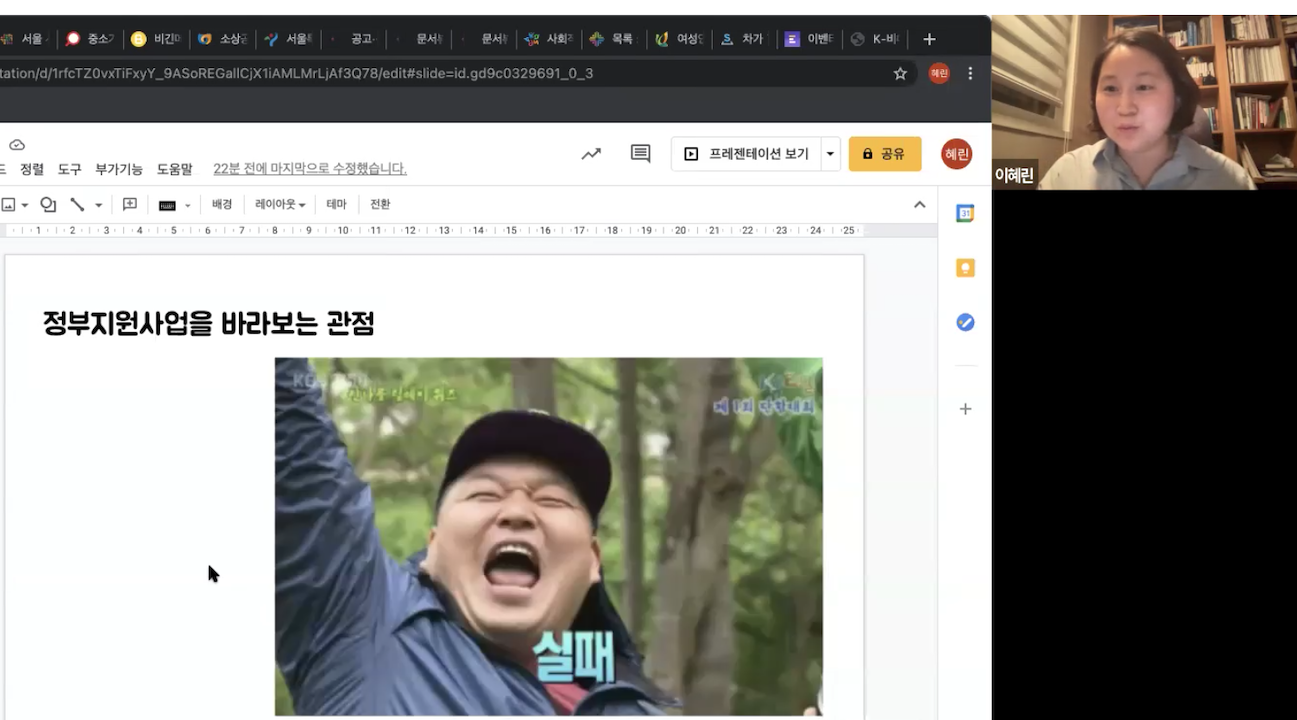
Task: Click the slide title 정부지원사업을 바라보는 관점
Action: (x=208, y=324)
